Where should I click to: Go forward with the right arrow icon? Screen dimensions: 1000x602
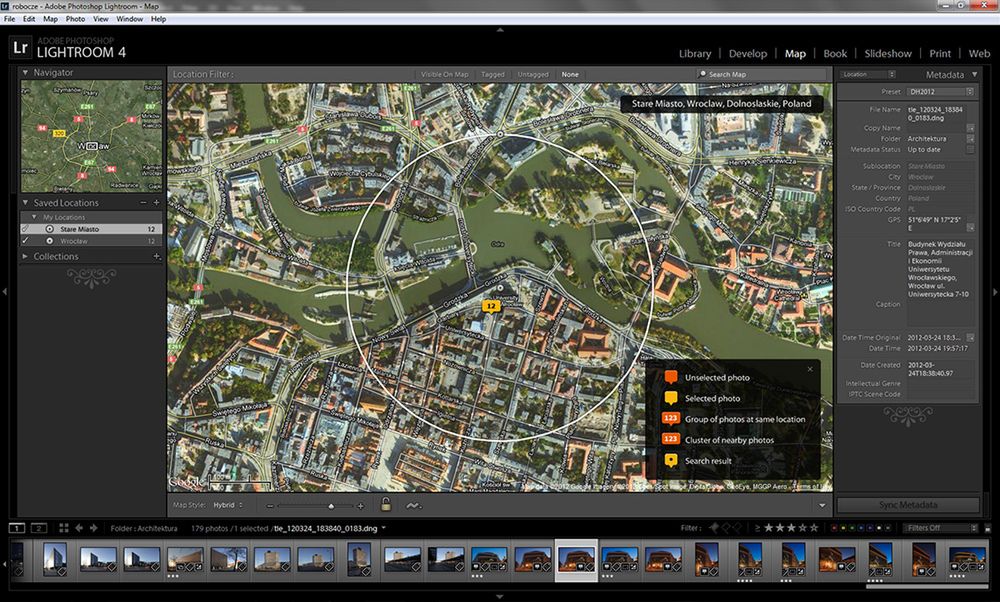[94, 528]
